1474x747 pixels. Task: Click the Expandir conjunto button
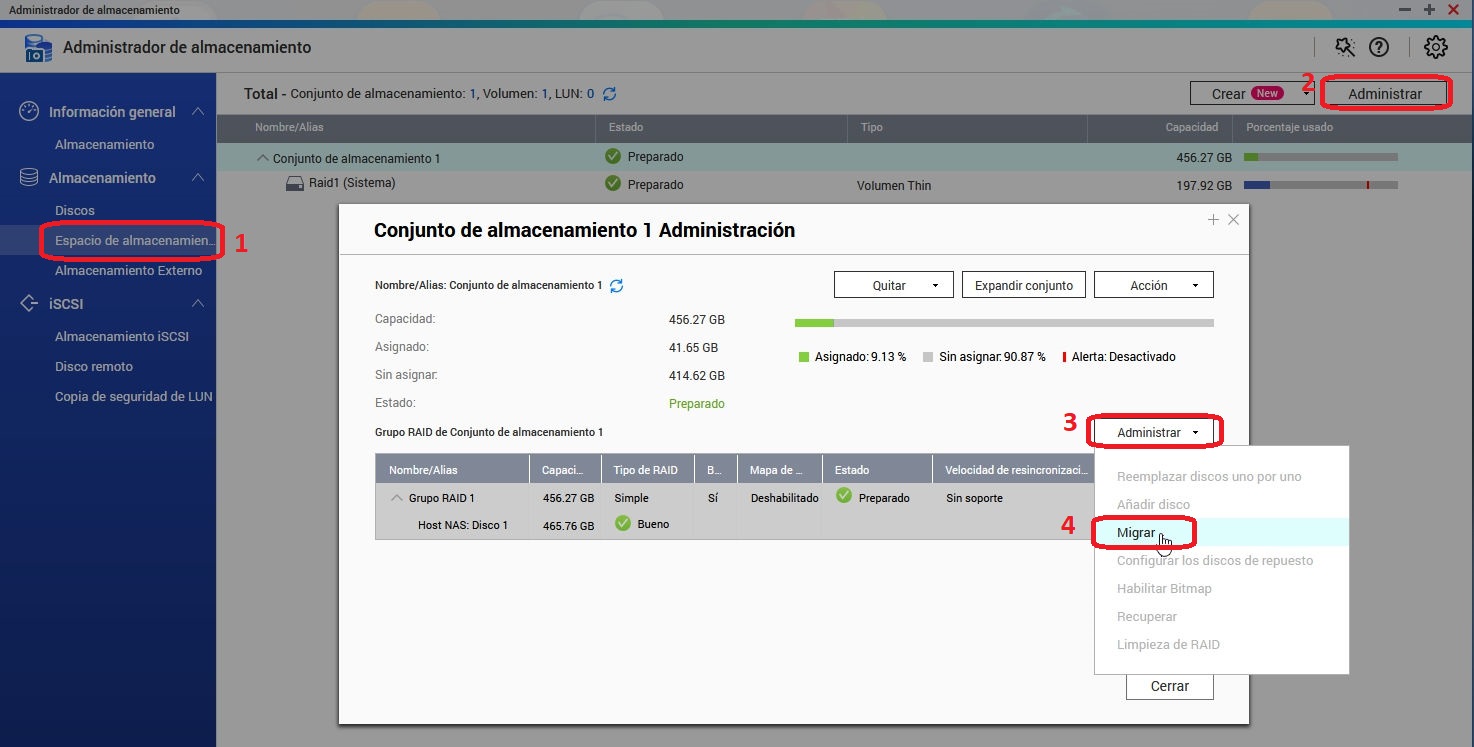click(x=1023, y=285)
